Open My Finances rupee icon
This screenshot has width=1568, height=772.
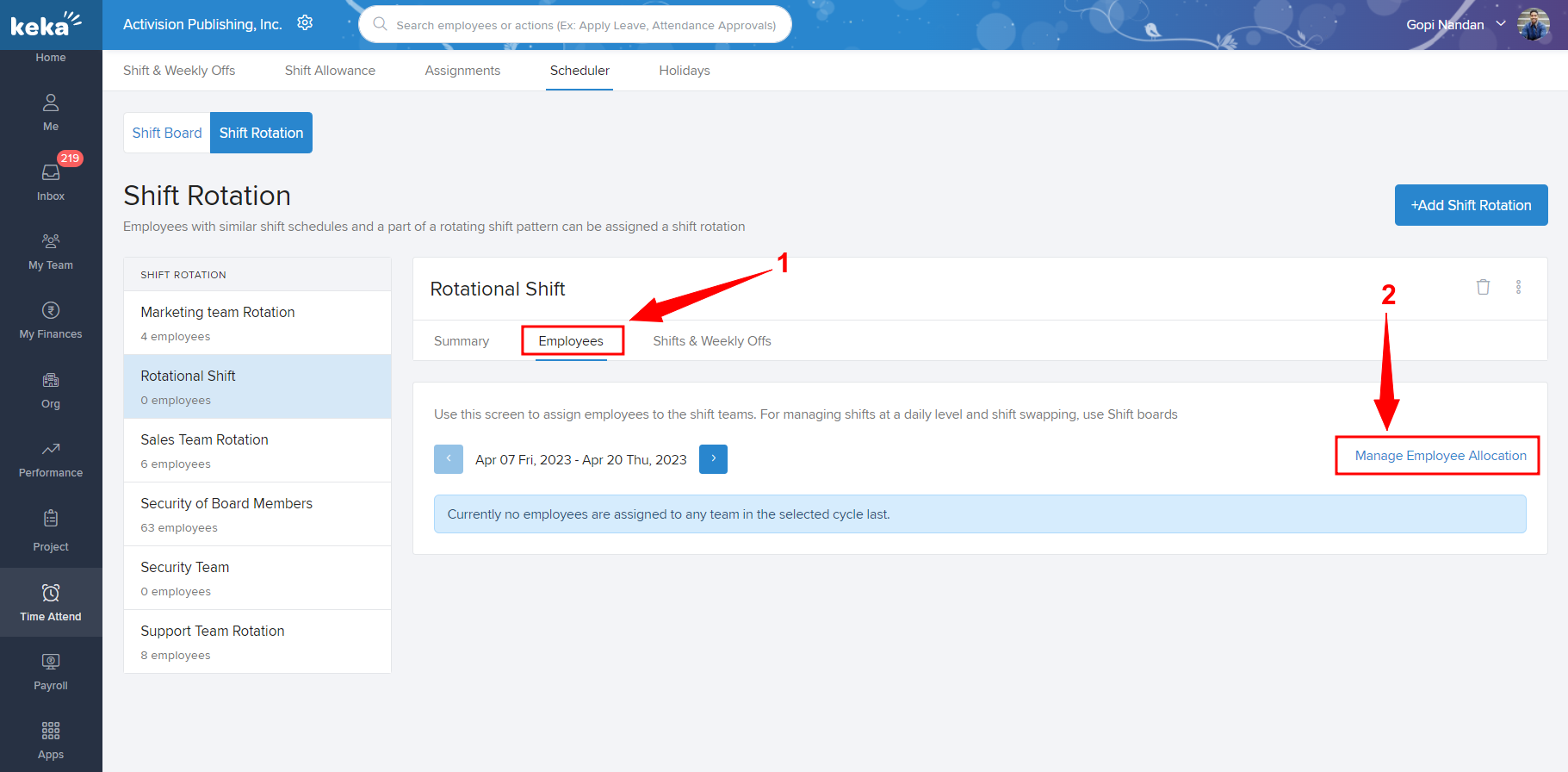[x=51, y=311]
